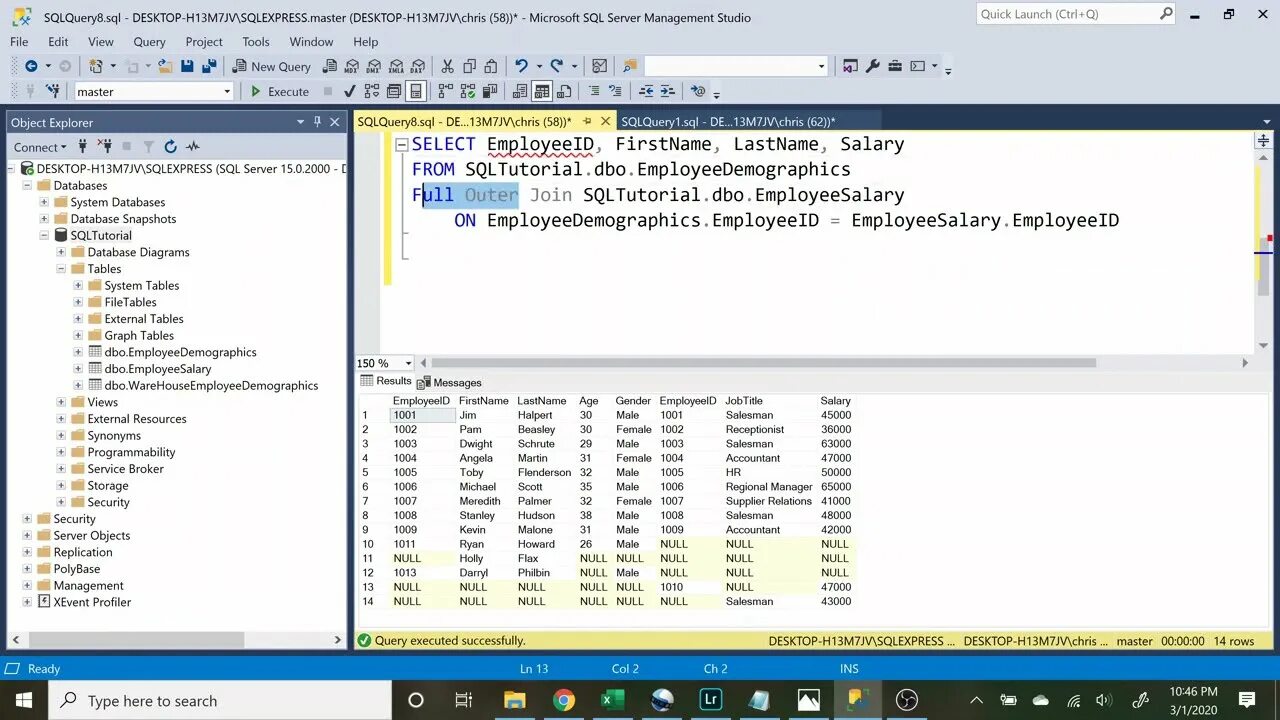Open the File menu
The width and height of the screenshot is (1280, 720).
[x=19, y=41]
